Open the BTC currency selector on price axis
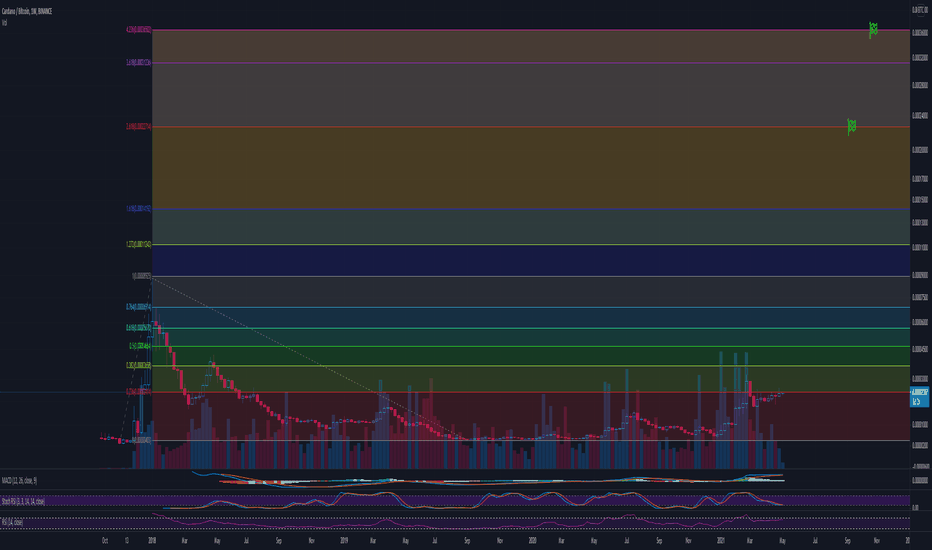 coord(920,11)
